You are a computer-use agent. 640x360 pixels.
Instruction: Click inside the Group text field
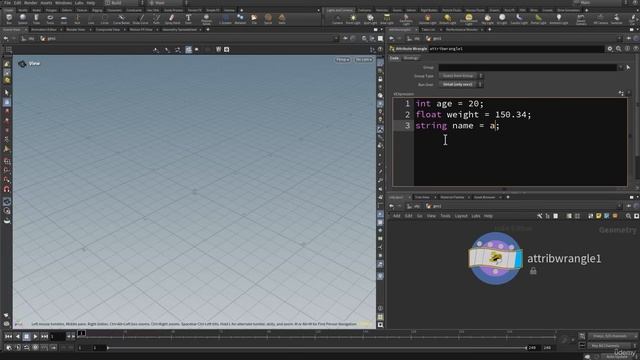[x=528, y=67]
